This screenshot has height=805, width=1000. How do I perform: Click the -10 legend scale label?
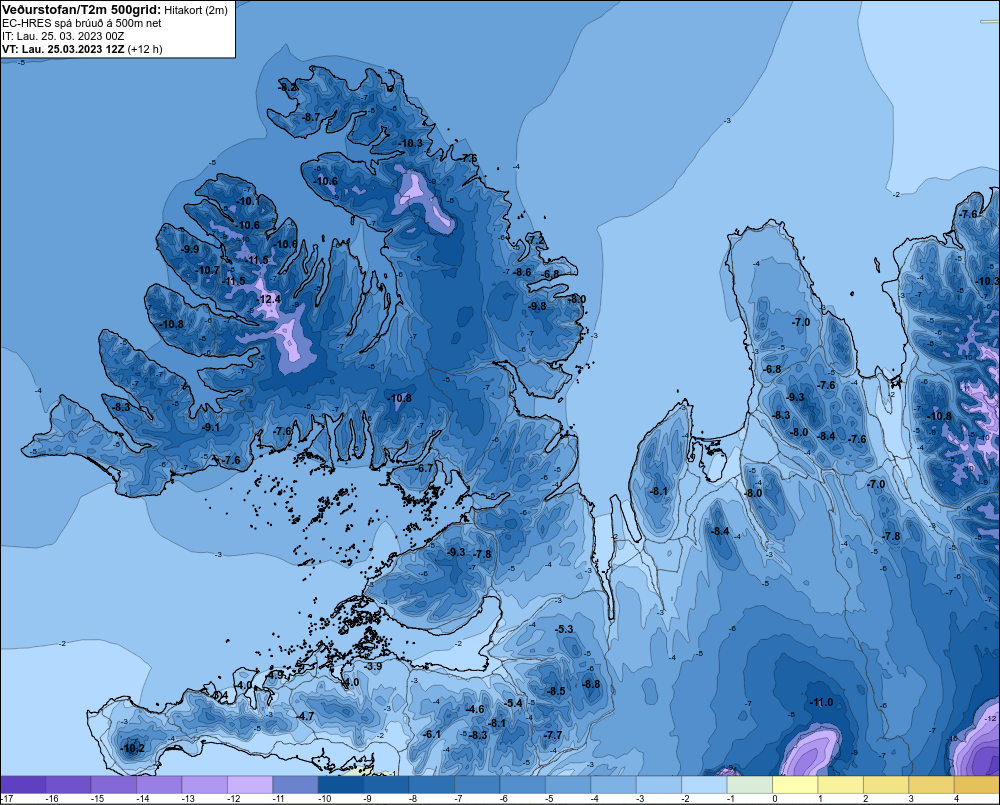point(324,799)
